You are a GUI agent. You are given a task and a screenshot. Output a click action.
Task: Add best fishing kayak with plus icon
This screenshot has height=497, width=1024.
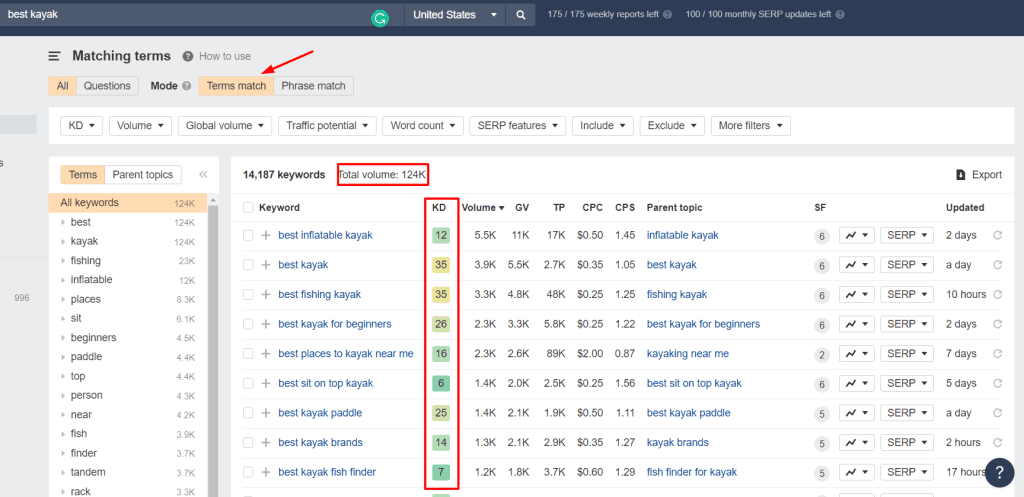(266, 295)
